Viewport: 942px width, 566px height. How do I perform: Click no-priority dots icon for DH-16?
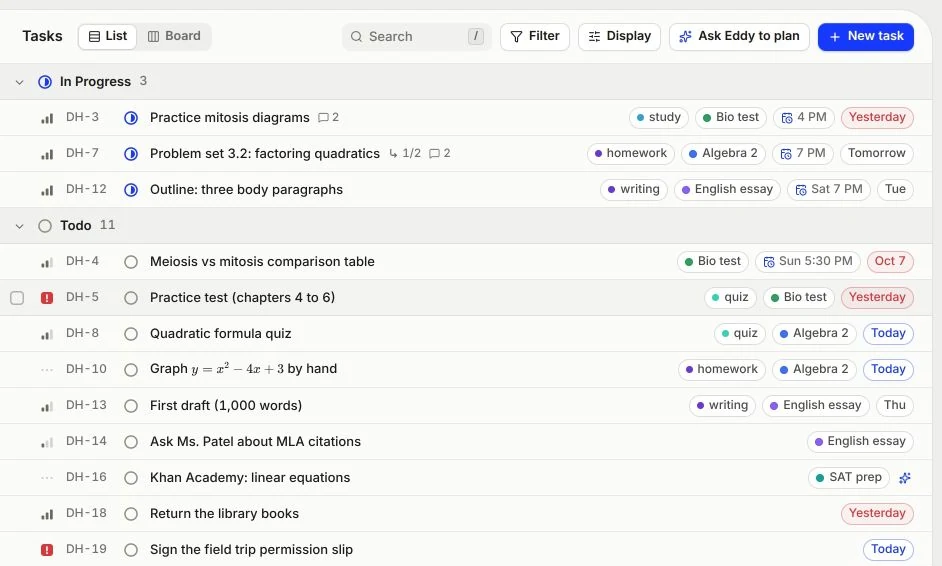[x=47, y=478]
